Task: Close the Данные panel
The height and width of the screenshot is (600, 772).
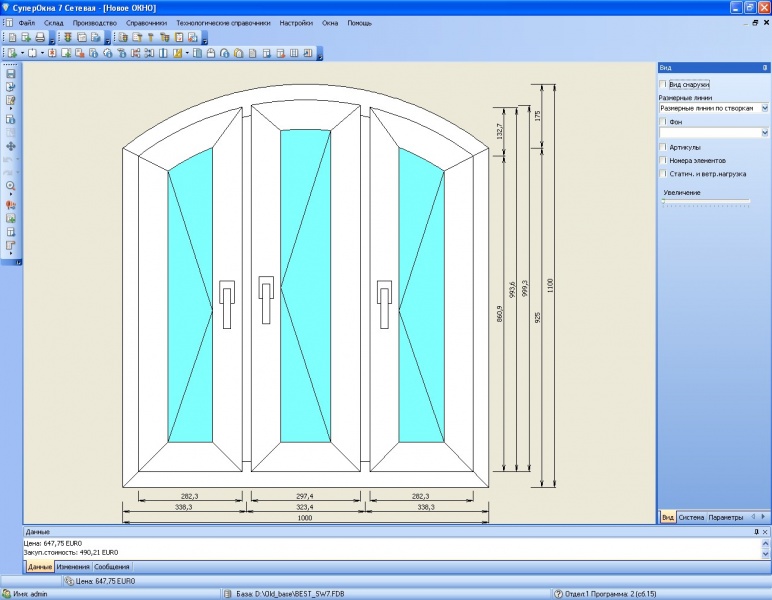Action: tap(765, 532)
